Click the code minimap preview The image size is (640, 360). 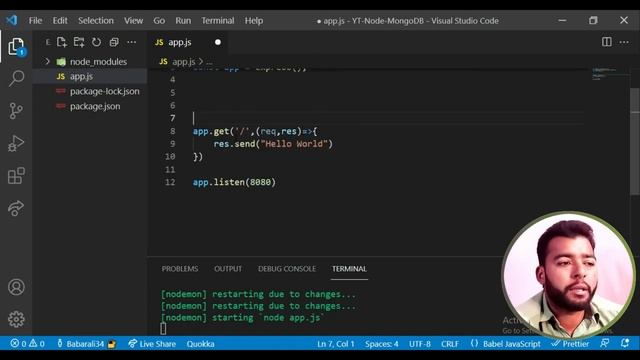point(604,73)
